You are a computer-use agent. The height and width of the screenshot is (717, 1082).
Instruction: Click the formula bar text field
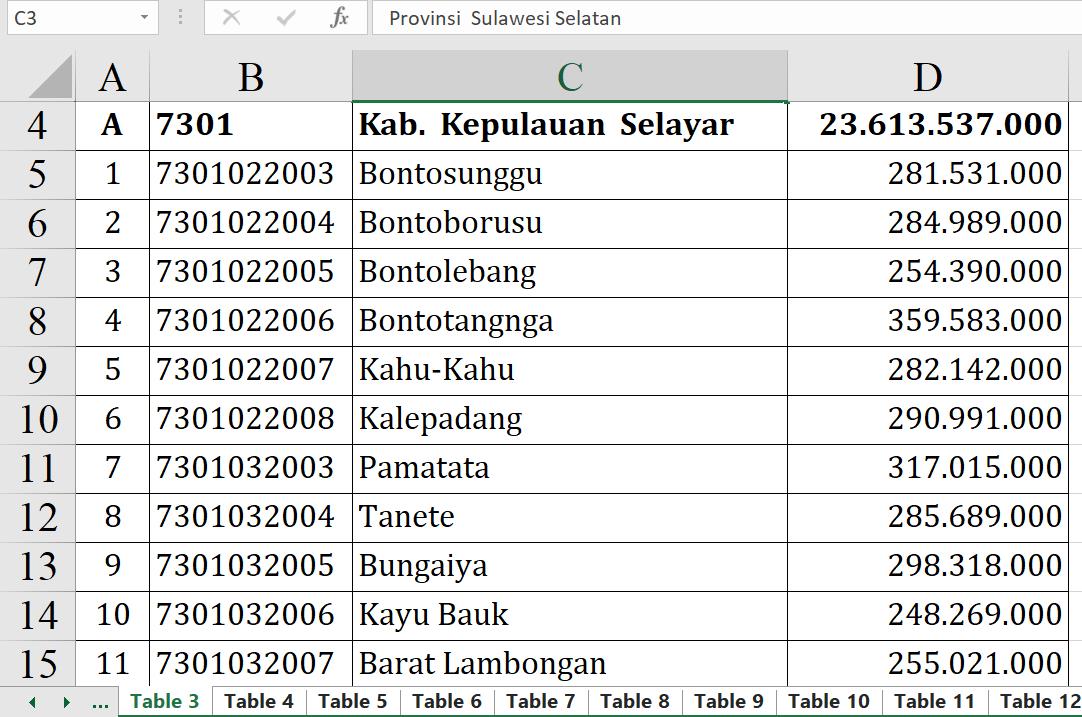pyautogui.click(x=720, y=18)
